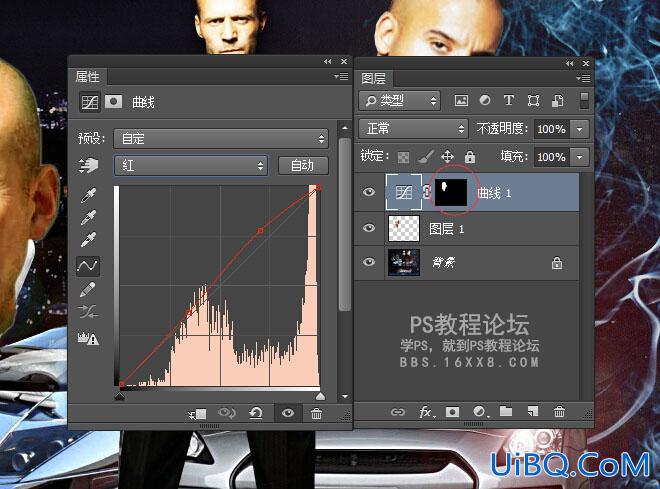Filter layers by pixel layer type
The width and height of the screenshot is (660, 489).
461,101
